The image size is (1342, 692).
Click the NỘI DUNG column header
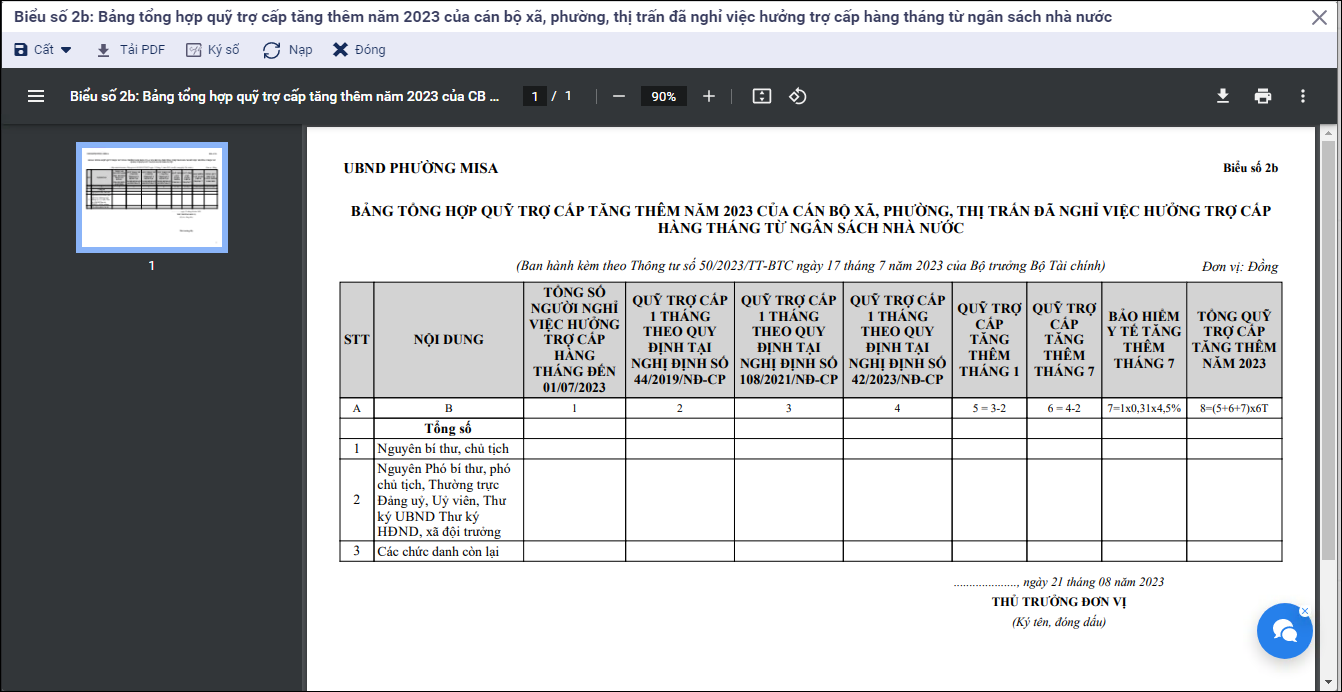tap(449, 340)
